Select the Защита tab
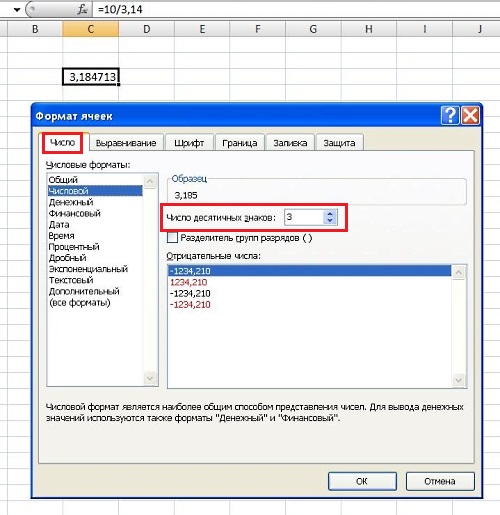Viewport: 500px width, 515px height. pos(339,143)
